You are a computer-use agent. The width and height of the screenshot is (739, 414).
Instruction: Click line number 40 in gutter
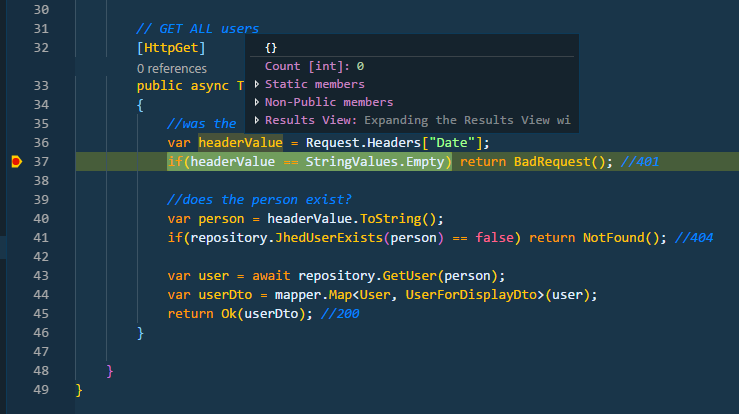click(x=41, y=219)
